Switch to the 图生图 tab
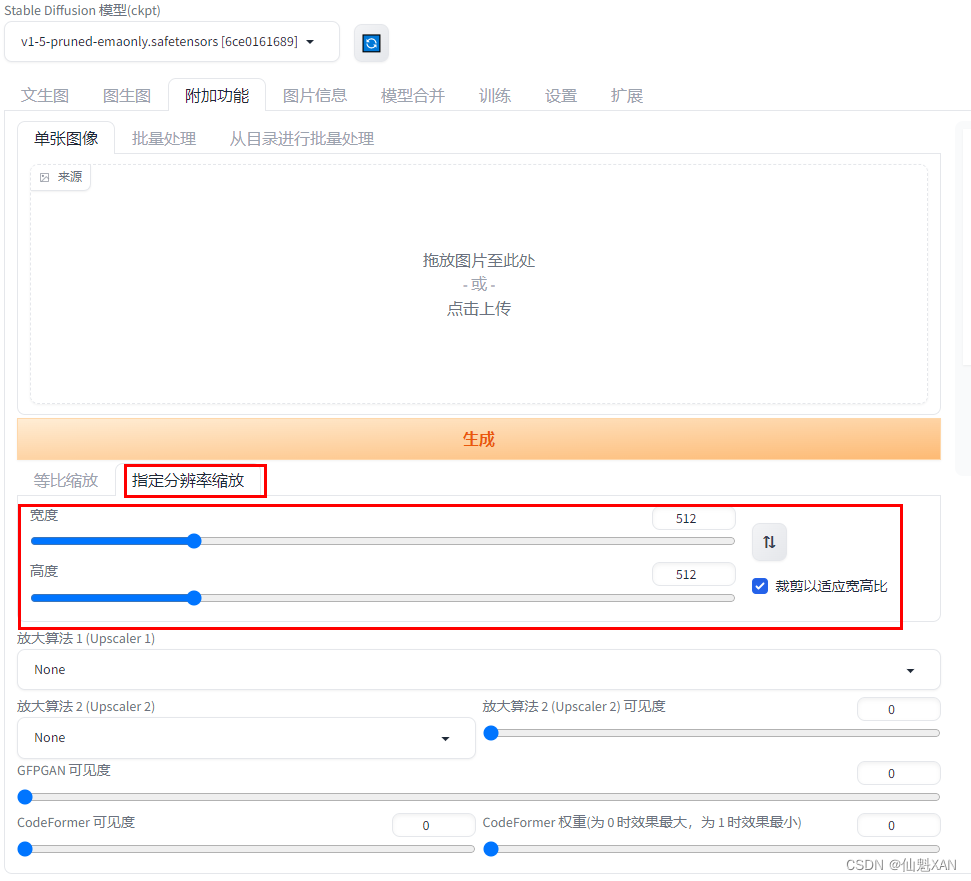The image size is (971, 881). click(x=126, y=95)
